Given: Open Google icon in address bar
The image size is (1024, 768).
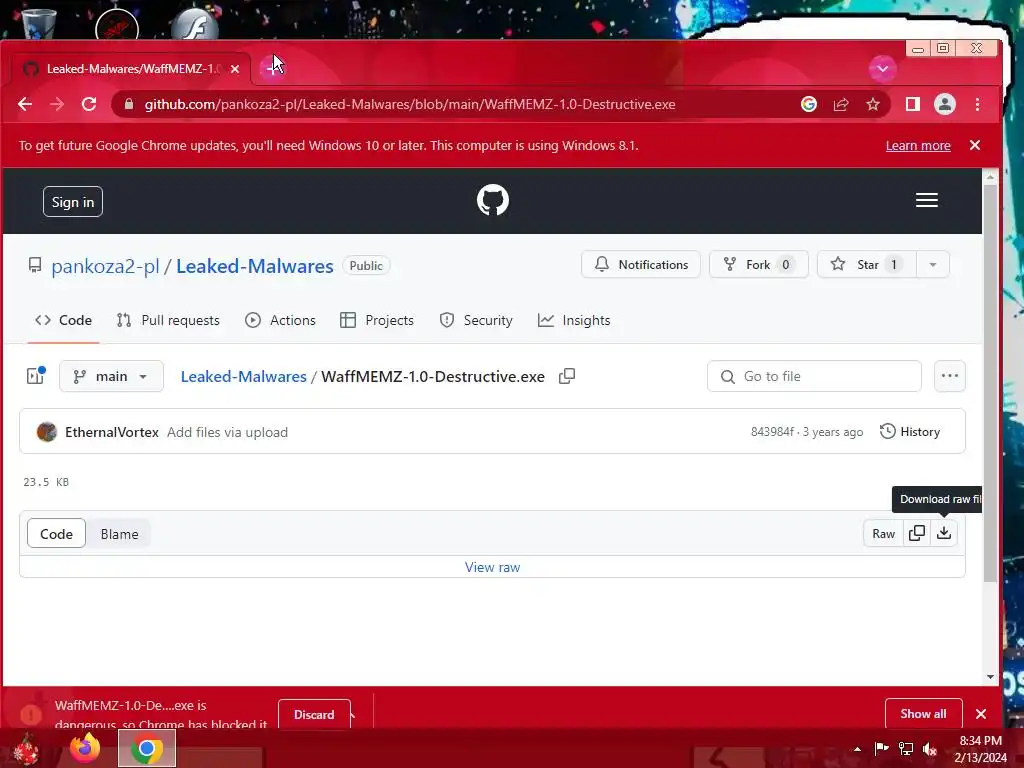Looking at the screenshot, I should tap(808, 104).
